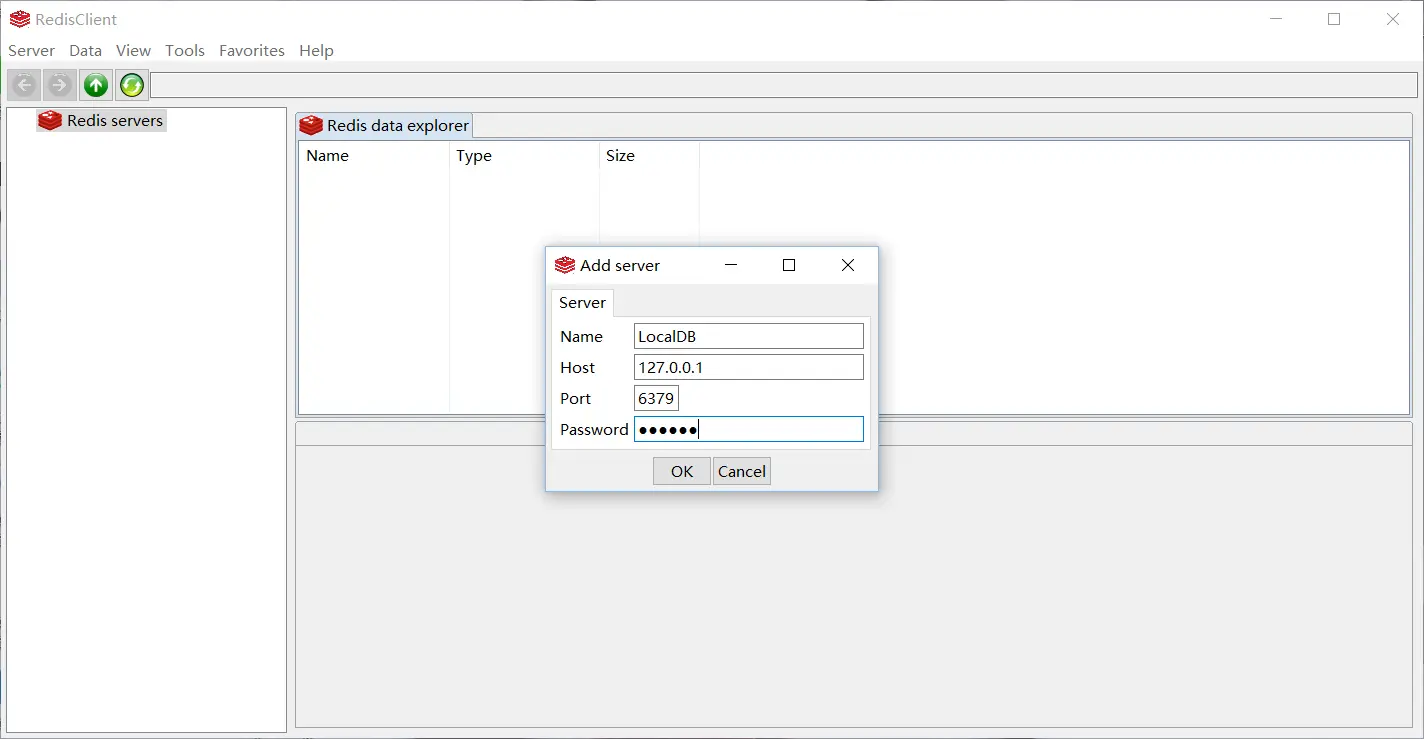Viewport: 1424px width, 739px height.
Task: Click the toolbar address path field
Action: 783,85
